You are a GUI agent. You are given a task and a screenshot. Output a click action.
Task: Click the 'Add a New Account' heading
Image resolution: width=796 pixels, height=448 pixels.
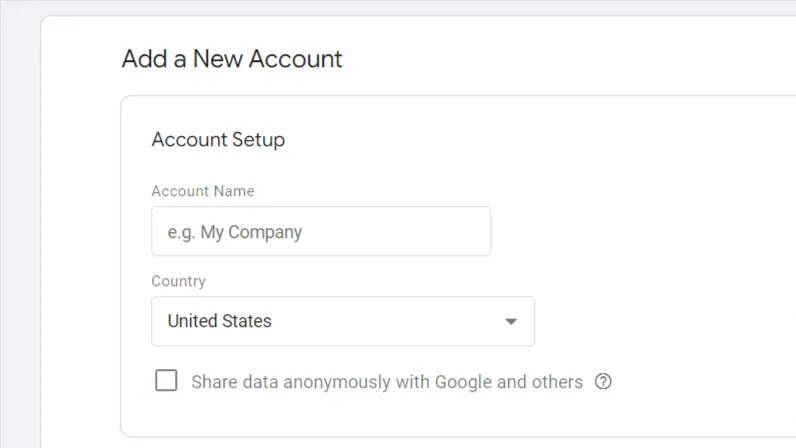pyautogui.click(x=232, y=59)
